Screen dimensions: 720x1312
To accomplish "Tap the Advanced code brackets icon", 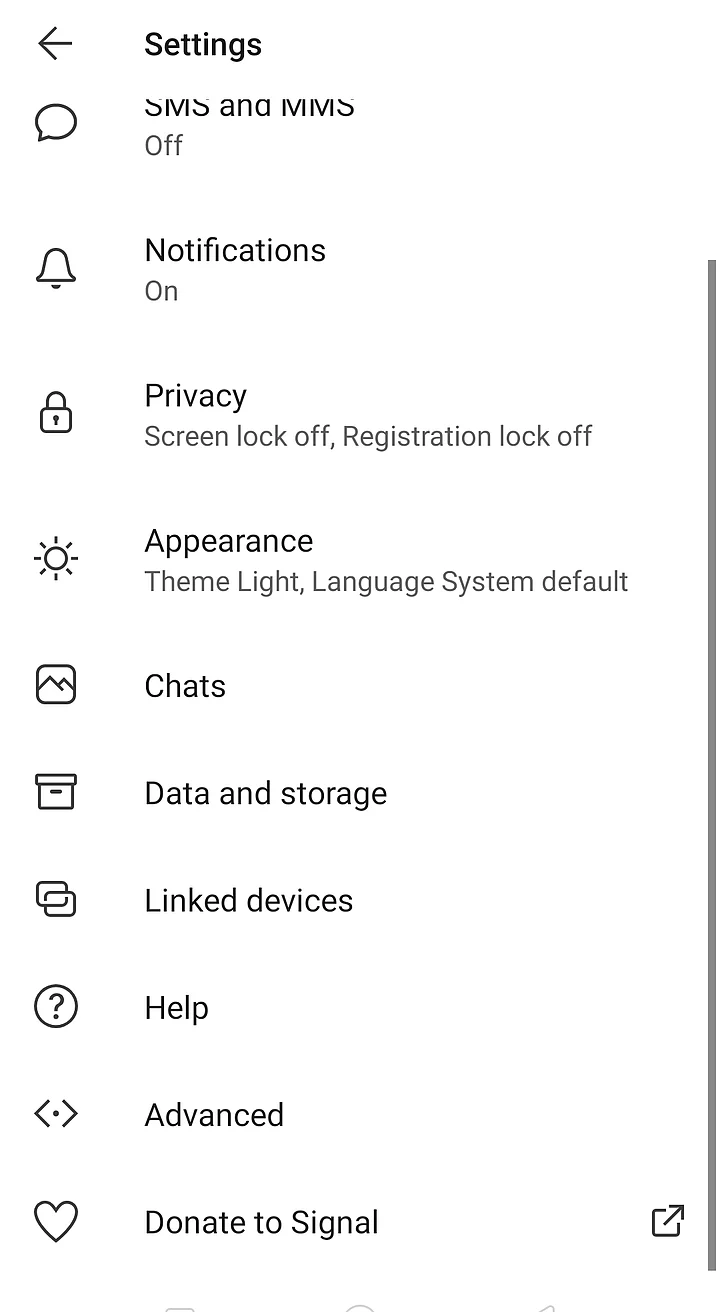I will pyautogui.click(x=56, y=1114).
